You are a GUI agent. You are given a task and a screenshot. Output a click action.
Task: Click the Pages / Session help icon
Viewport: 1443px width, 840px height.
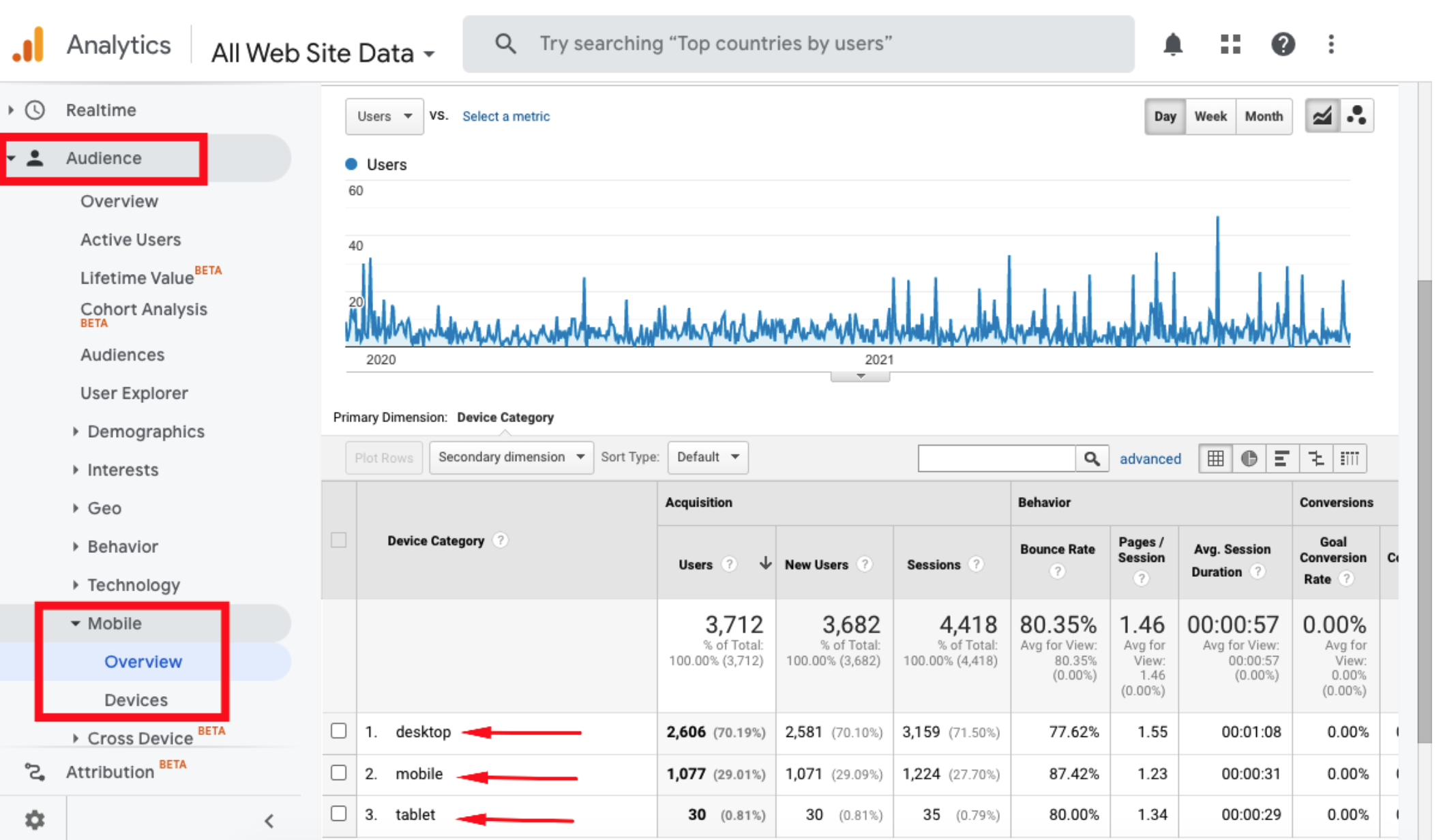coord(1141,579)
